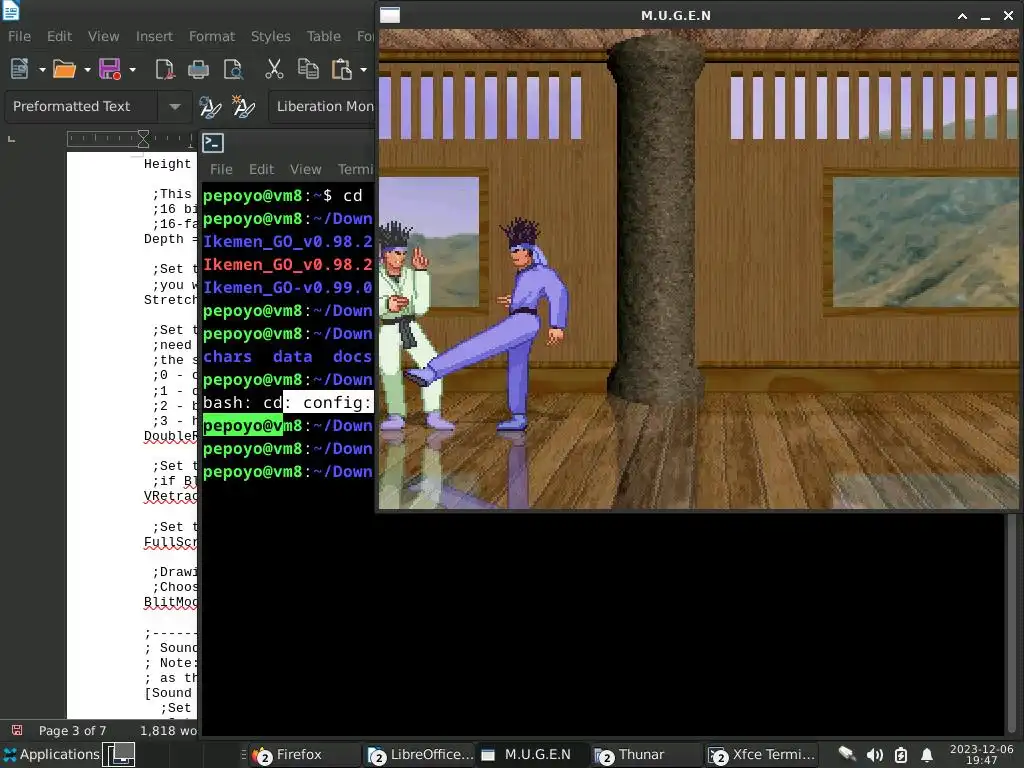Image resolution: width=1024 pixels, height=768 pixels.
Task: Click the battery power tray icon
Action: 901,755
